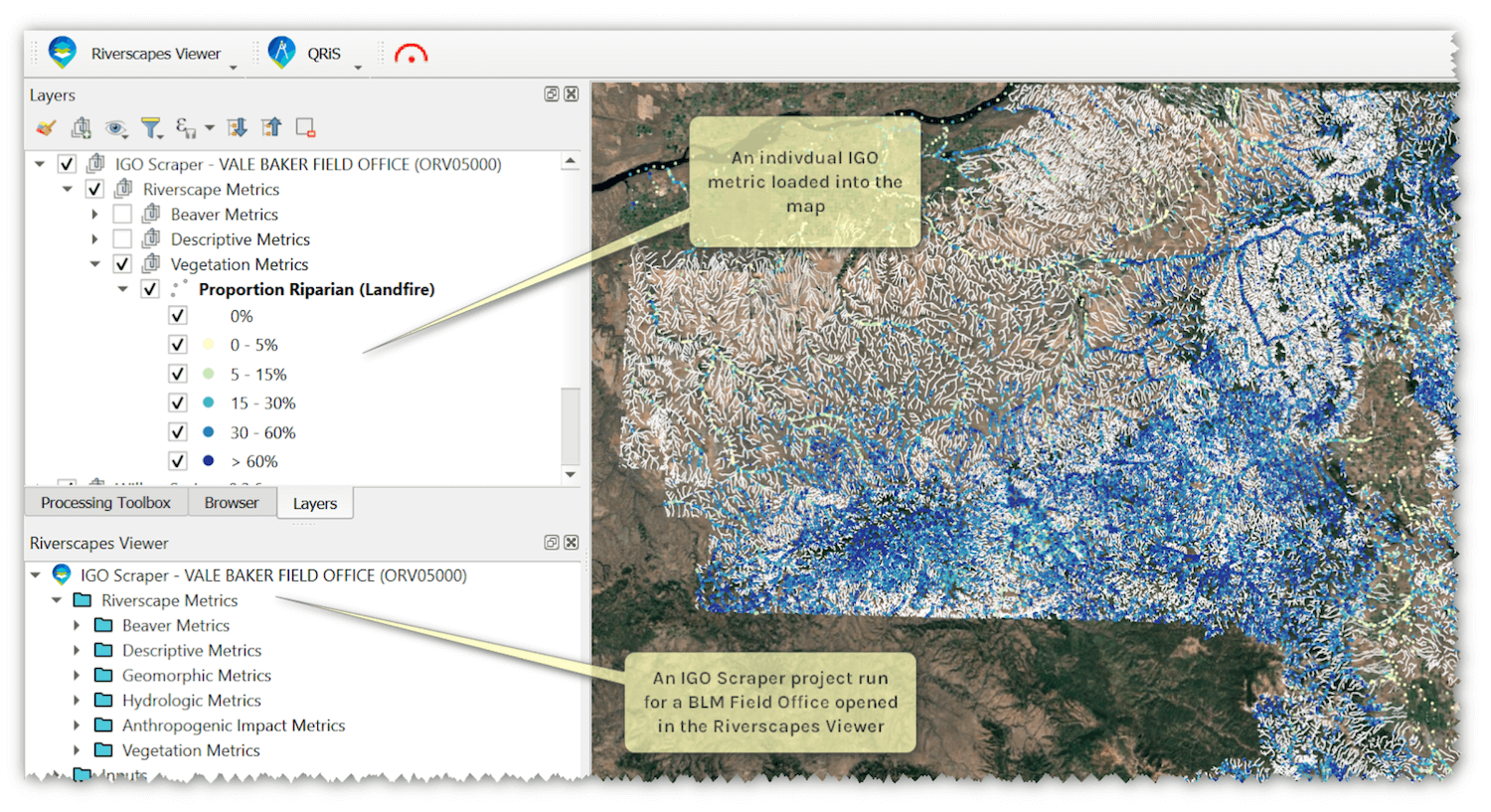Open Manage Map Themes eye icon
1491x812 pixels.
[116, 128]
